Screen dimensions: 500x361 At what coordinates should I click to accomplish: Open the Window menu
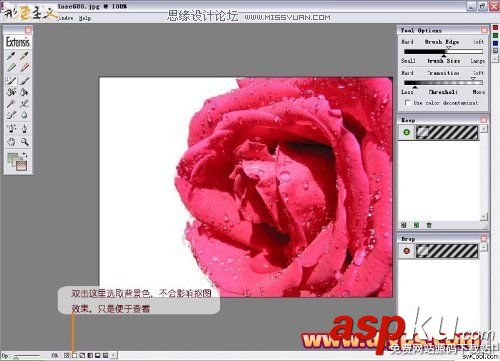click(66, 18)
